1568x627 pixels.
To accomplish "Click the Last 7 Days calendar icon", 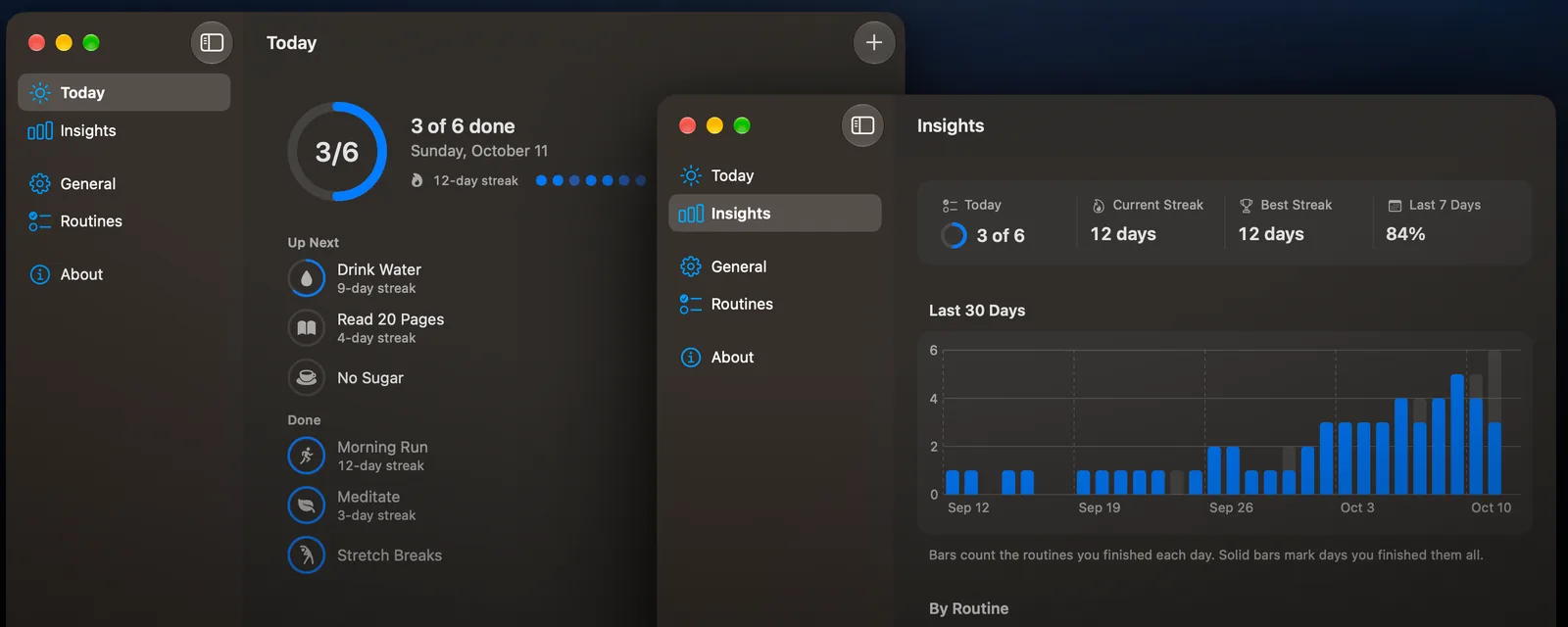I will point(1395,205).
